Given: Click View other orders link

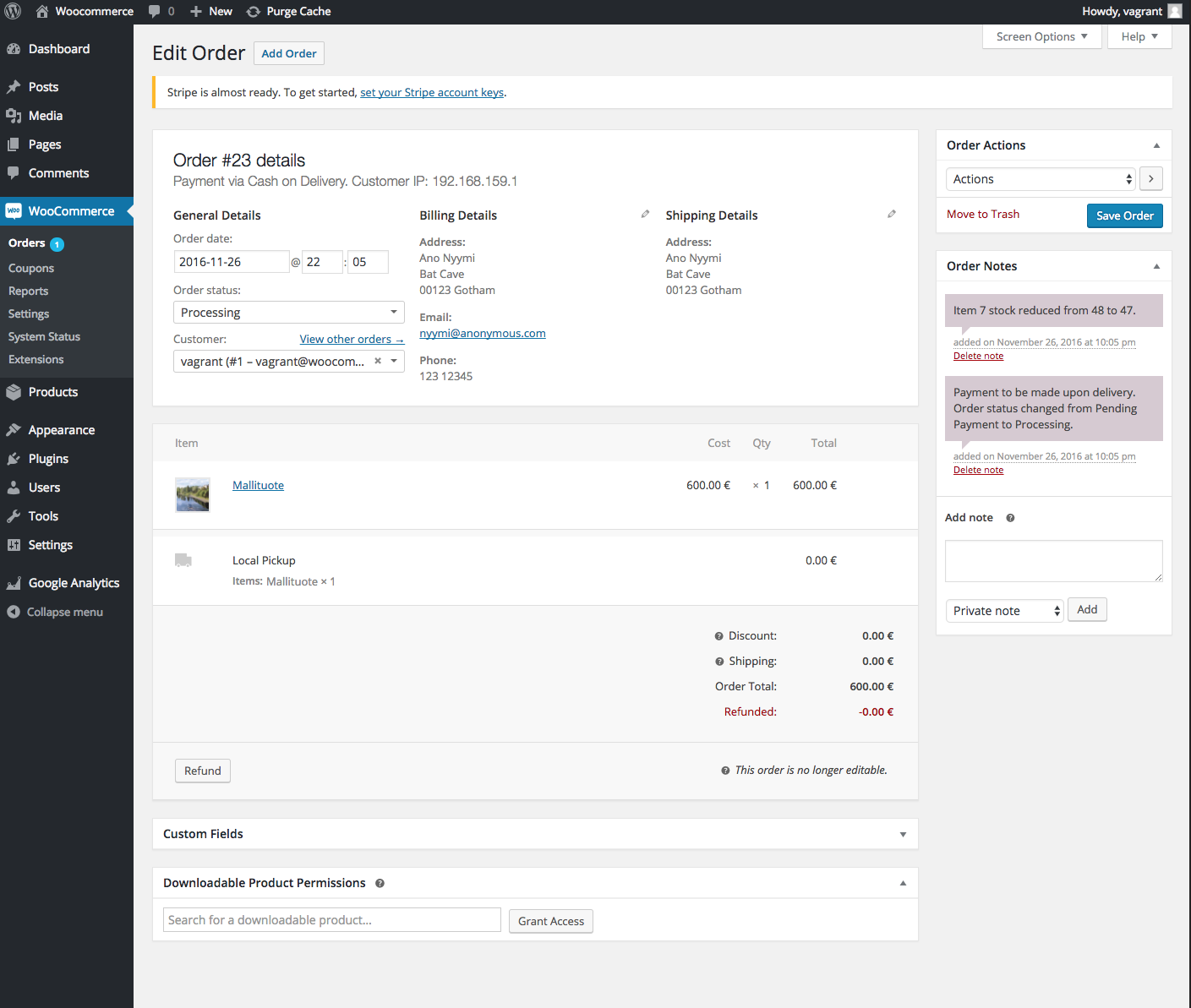Looking at the screenshot, I should click(352, 339).
